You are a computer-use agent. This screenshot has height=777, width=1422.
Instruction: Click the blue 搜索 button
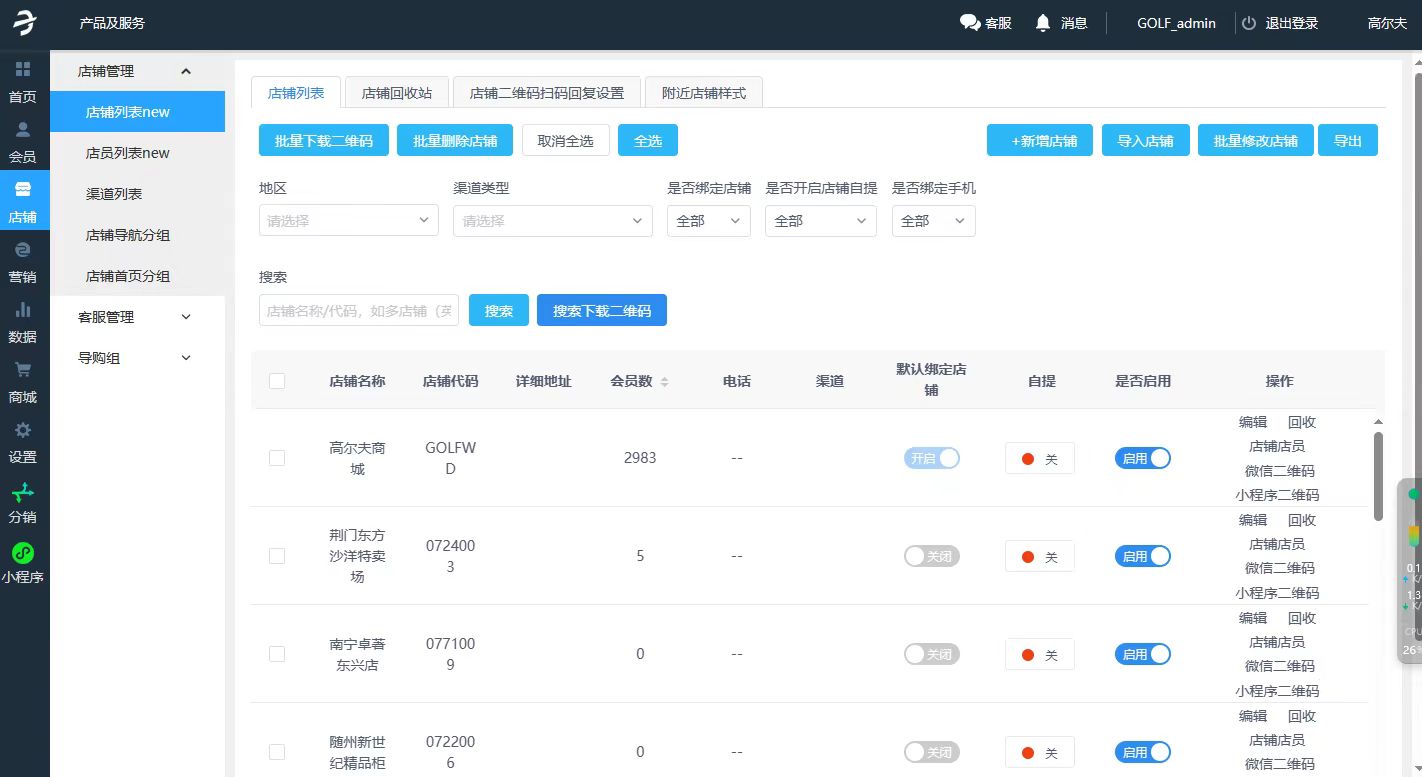(x=499, y=311)
